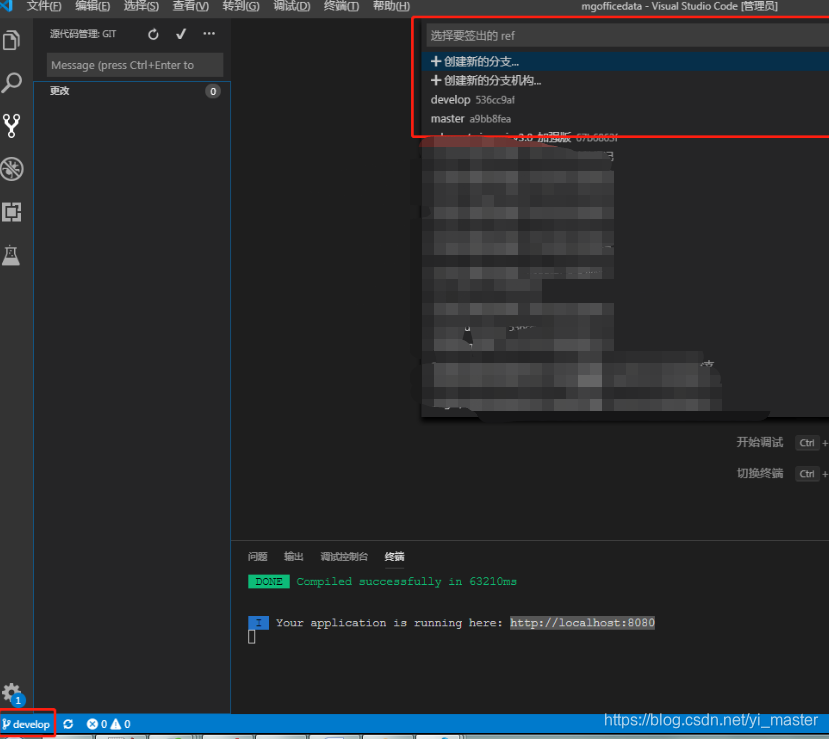The height and width of the screenshot is (739, 829).
Task: Switch to the 终端 panel tab
Action: point(394,556)
